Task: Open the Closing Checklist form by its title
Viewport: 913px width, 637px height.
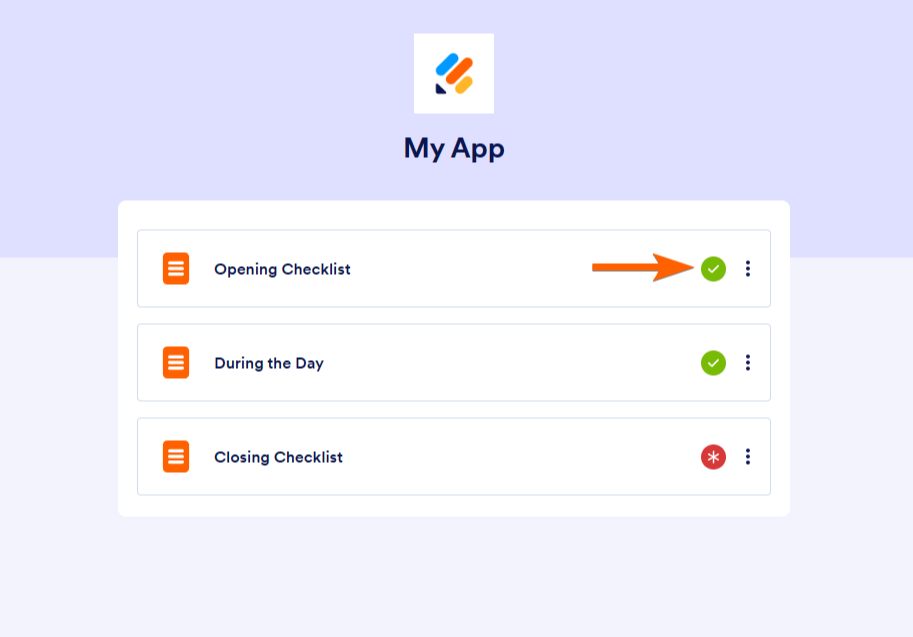Action: point(278,457)
